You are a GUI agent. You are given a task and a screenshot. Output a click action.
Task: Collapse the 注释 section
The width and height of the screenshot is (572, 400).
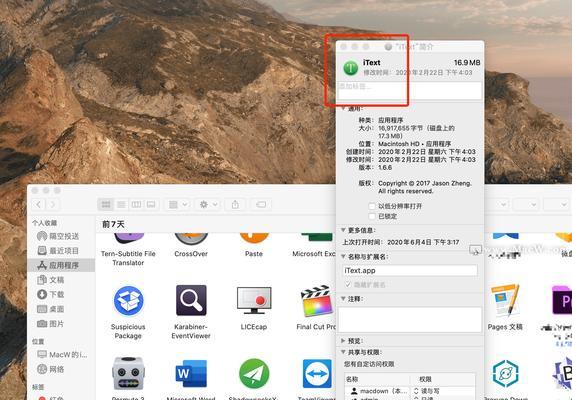(x=343, y=299)
